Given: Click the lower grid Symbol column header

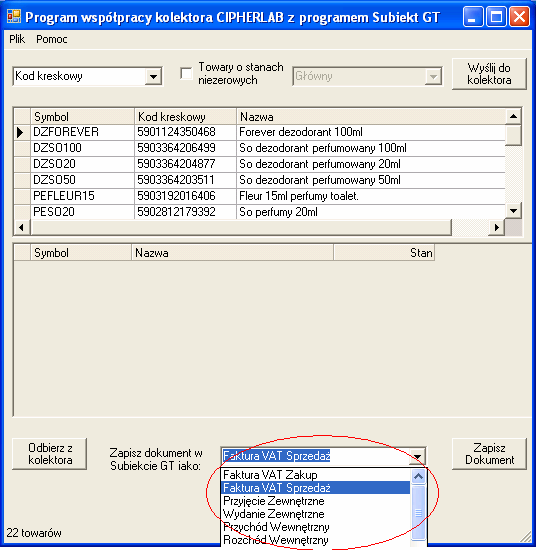Looking at the screenshot, I should (81, 253).
